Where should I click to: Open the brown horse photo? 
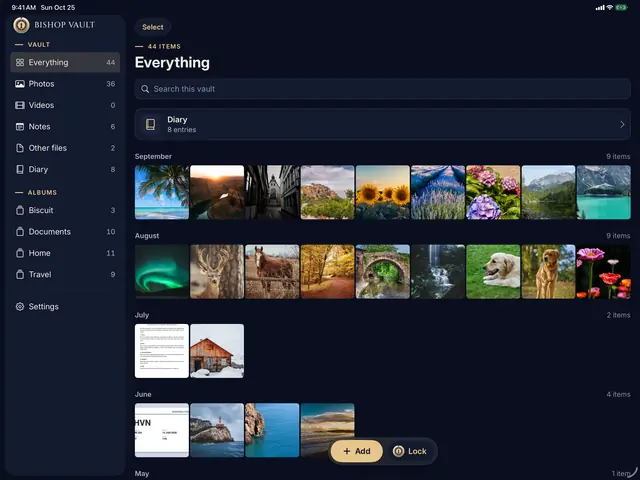click(x=272, y=272)
